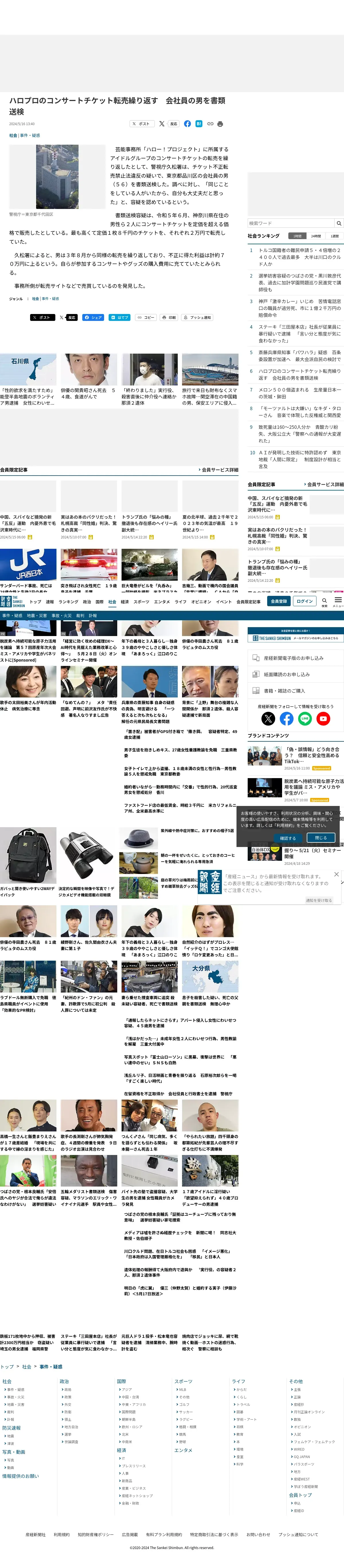Screen dimensions: 344x1568
Task: Open エンタメ in navigation bar
Action: tap(162, 602)
